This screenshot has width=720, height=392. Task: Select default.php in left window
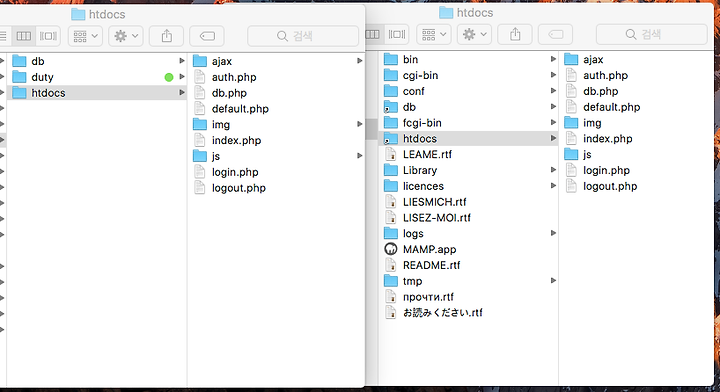click(276, 109)
